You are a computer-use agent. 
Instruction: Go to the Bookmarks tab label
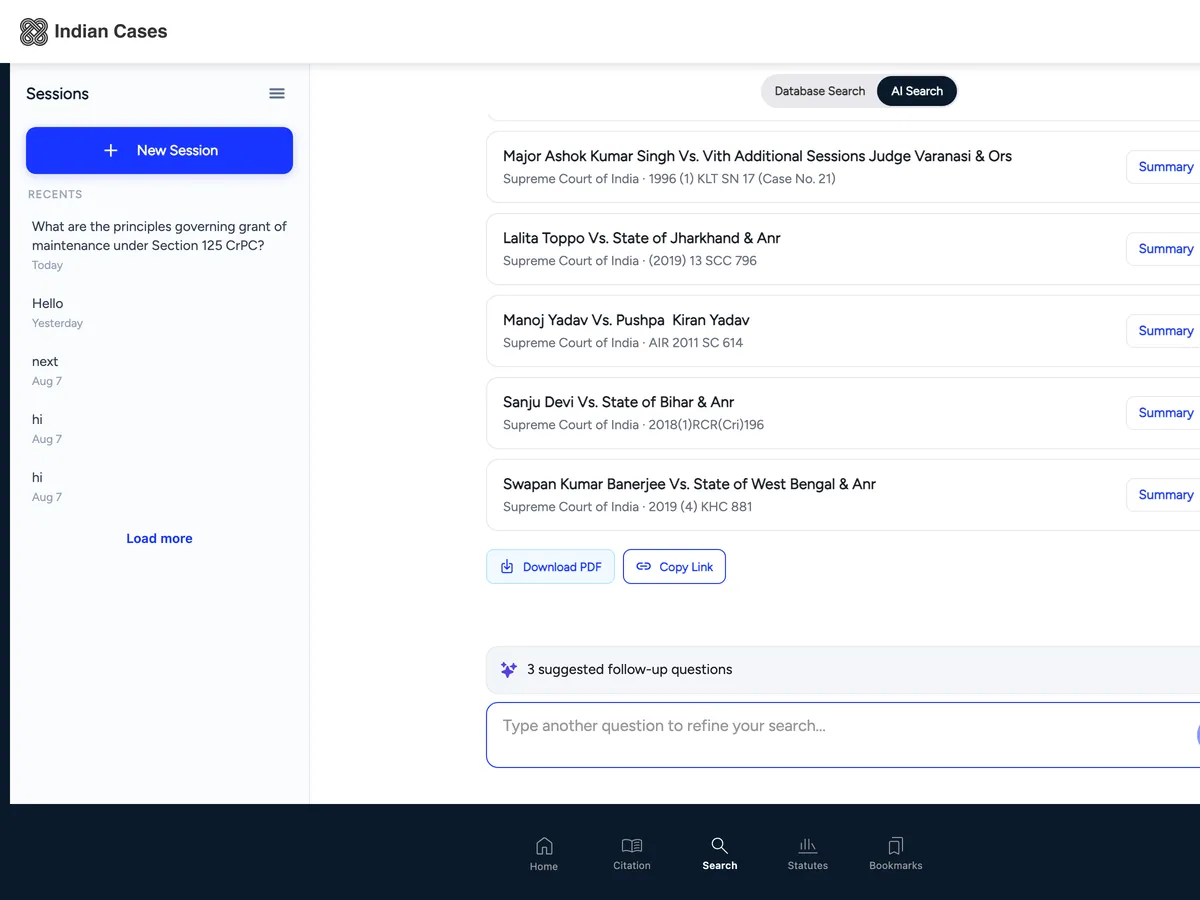(x=896, y=866)
